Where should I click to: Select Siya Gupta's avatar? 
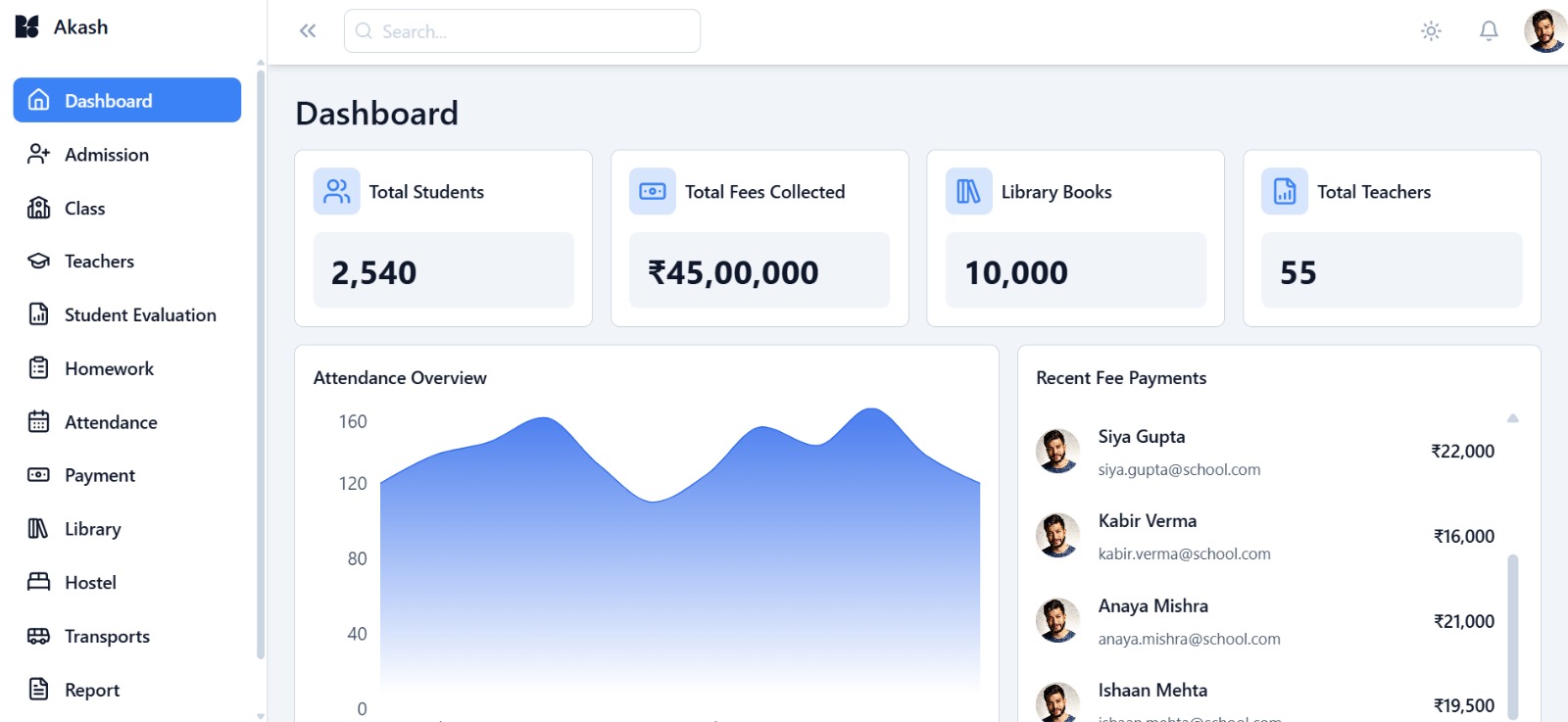click(x=1057, y=451)
